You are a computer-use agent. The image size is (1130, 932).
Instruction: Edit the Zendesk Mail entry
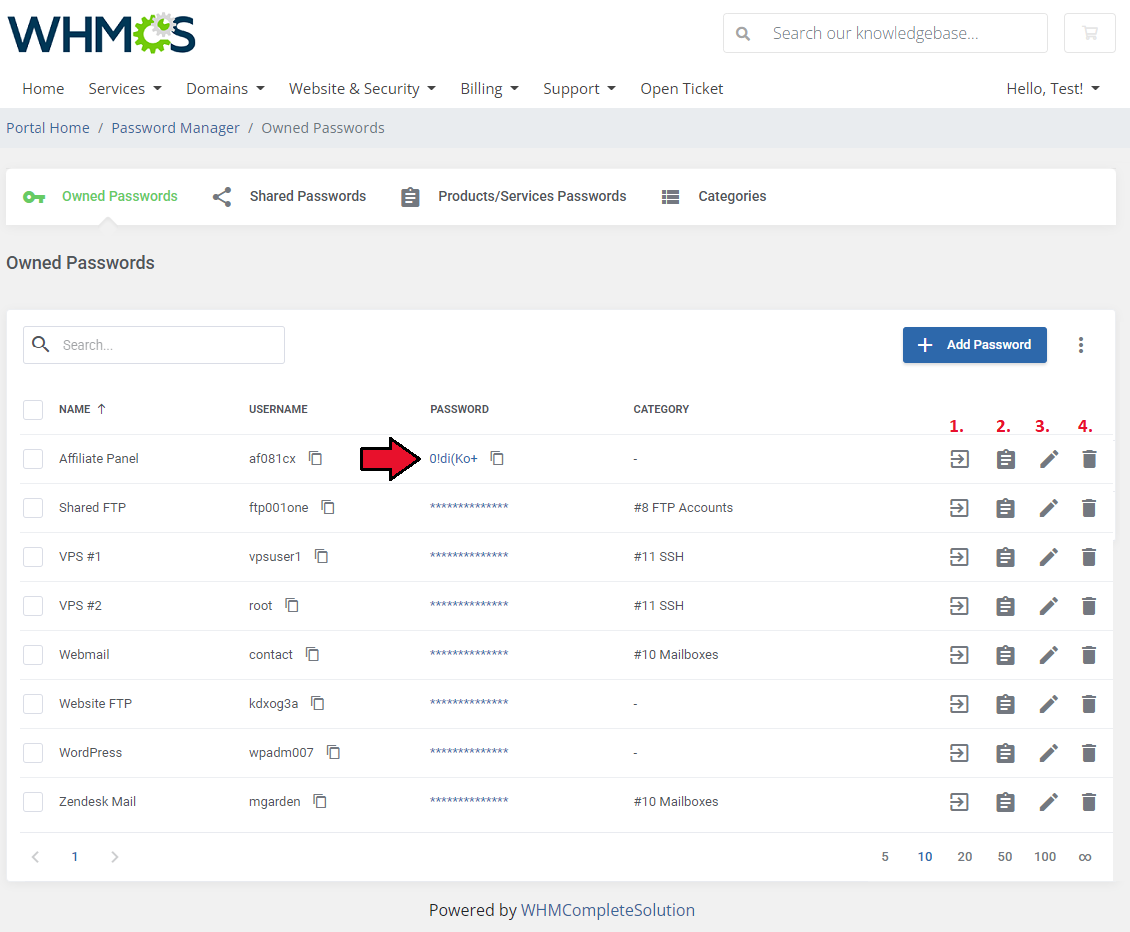tap(1049, 802)
